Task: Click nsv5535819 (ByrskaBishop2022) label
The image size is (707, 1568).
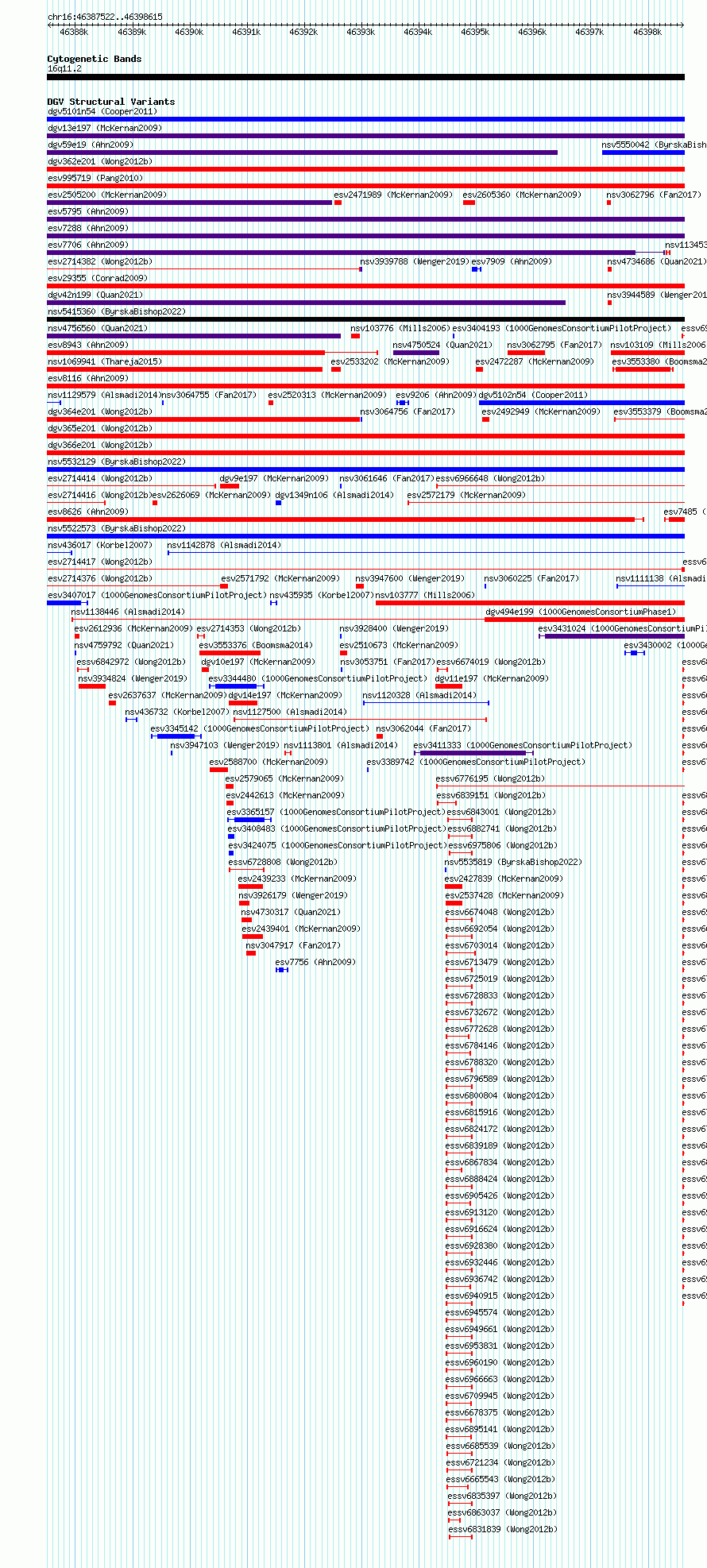Action: 513,862
